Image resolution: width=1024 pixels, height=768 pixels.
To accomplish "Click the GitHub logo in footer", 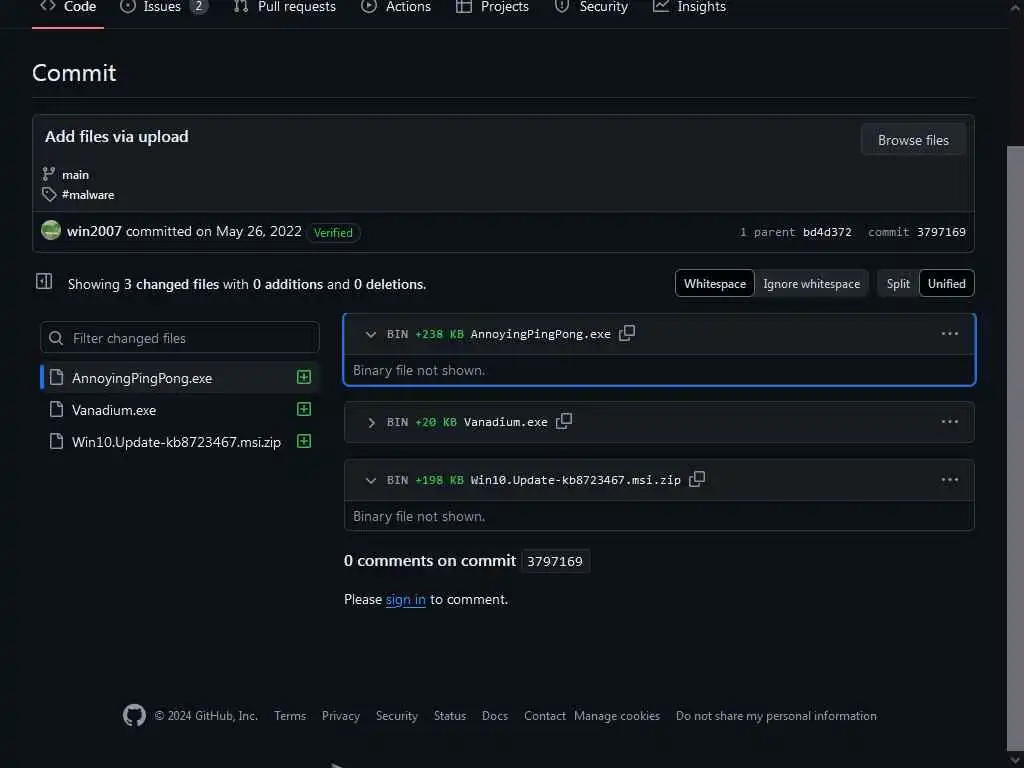I will point(134,715).
